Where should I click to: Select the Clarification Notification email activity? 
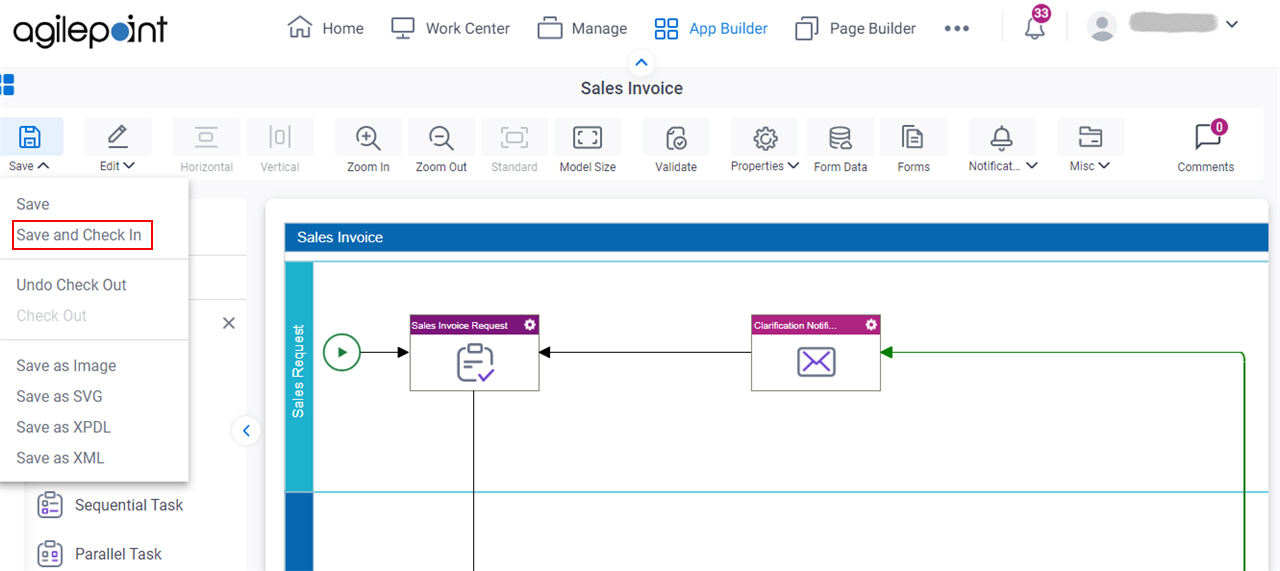pyautogui.click(x=816, y=353)
